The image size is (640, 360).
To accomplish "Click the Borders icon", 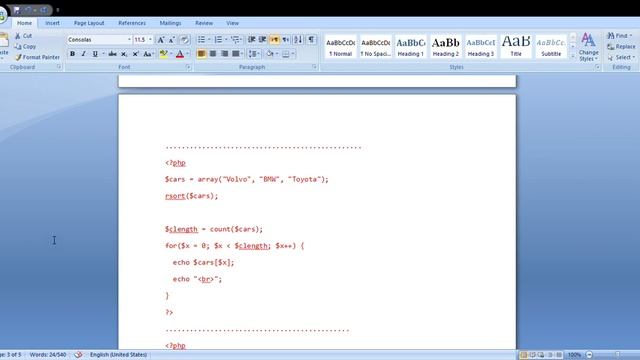I will 286,53.
